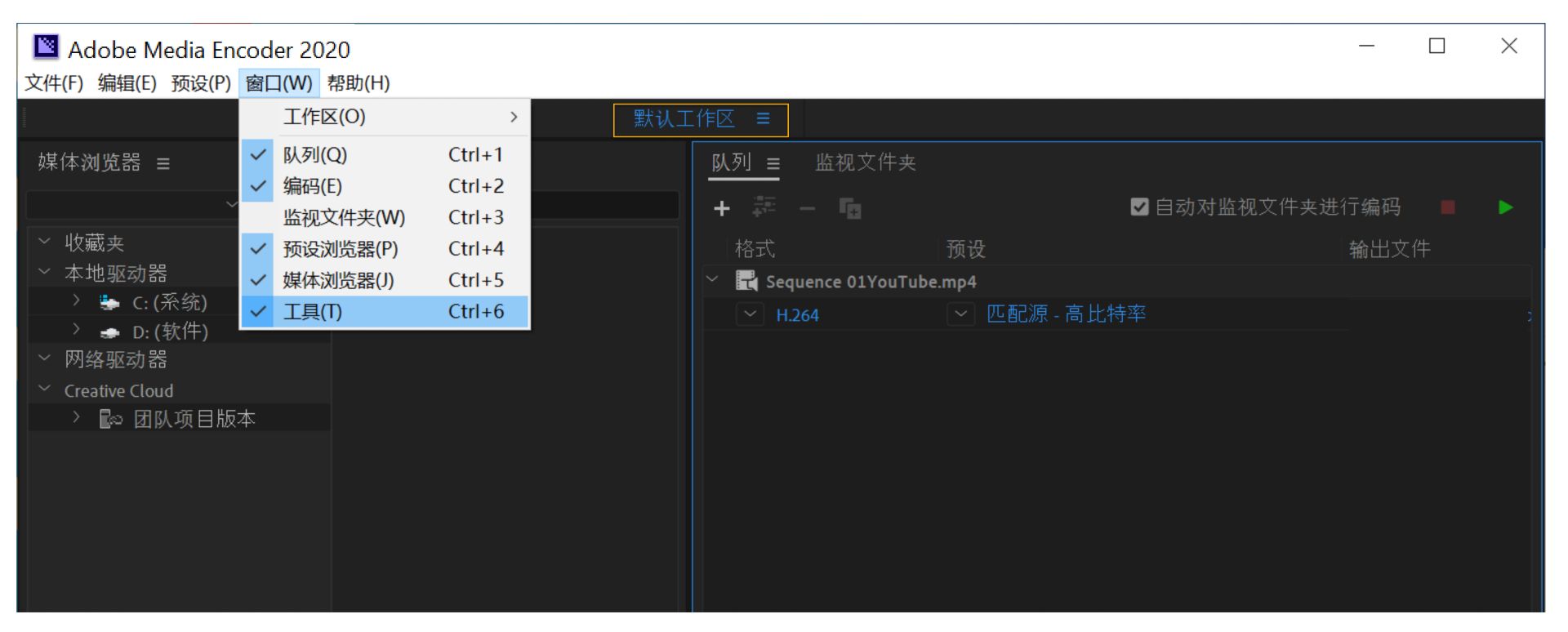1568x632 pixels.
Task: Collapse the 收藏夹 tree node
Action: pyautogui.click(x=45, y=242)
